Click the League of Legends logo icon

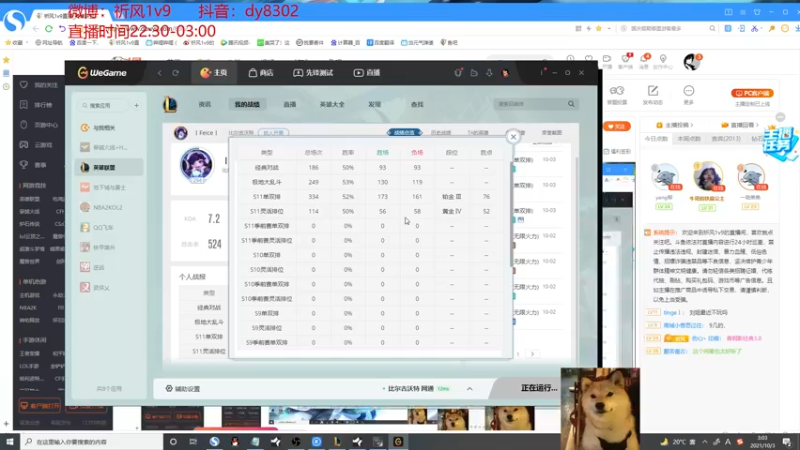(x=170, y=104)
